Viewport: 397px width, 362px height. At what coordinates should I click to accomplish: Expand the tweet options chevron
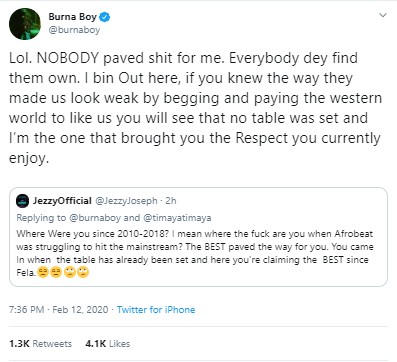pos(383,15)
